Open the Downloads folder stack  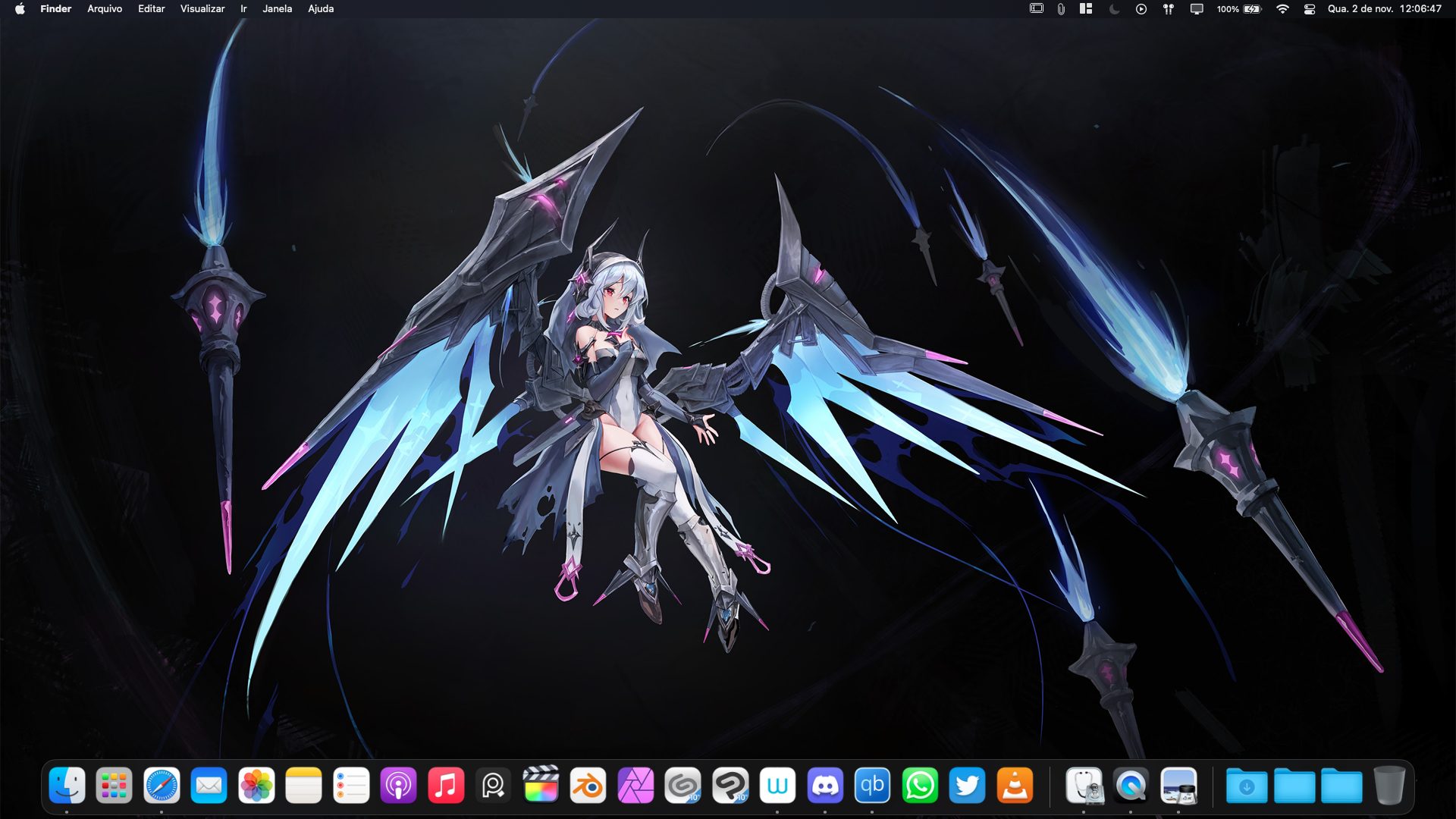coord(1247,786)
